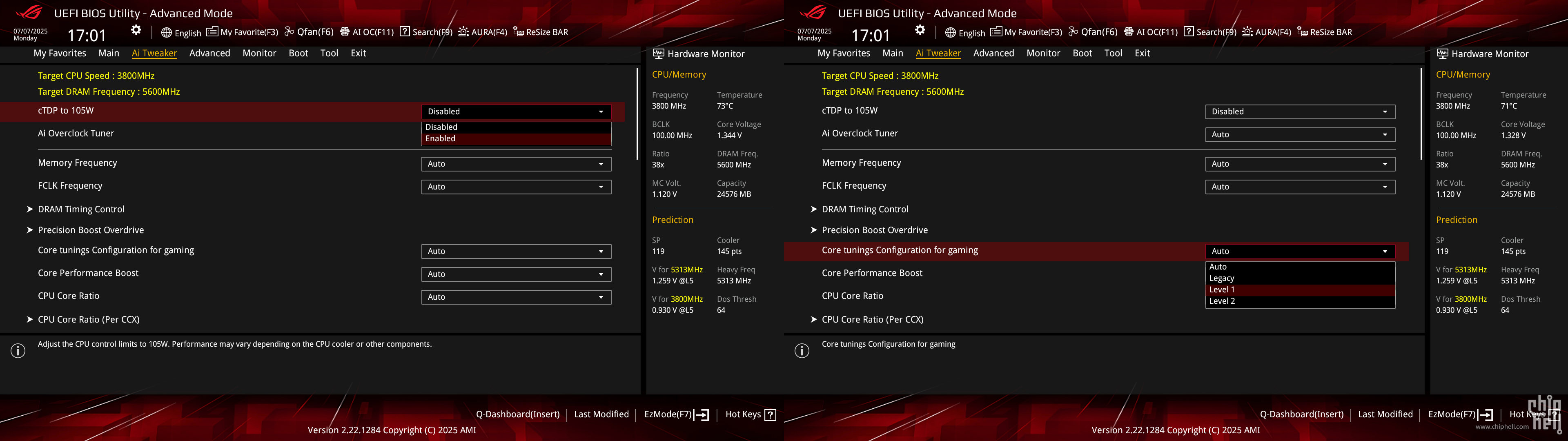The image size is (1568, 441).
Task: Click ReSize BAR icon in right screenshot
Action: [1303, 32]
